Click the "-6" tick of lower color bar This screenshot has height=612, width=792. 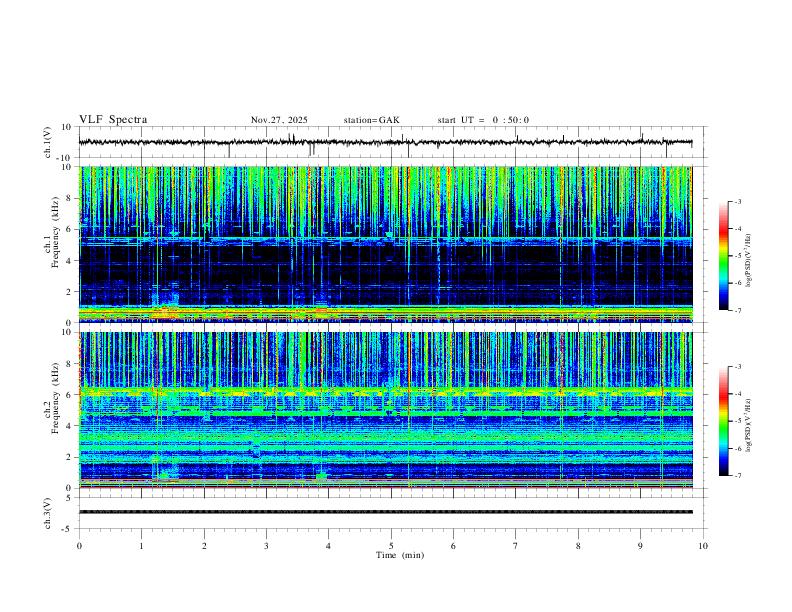click(x=738, y=448)
